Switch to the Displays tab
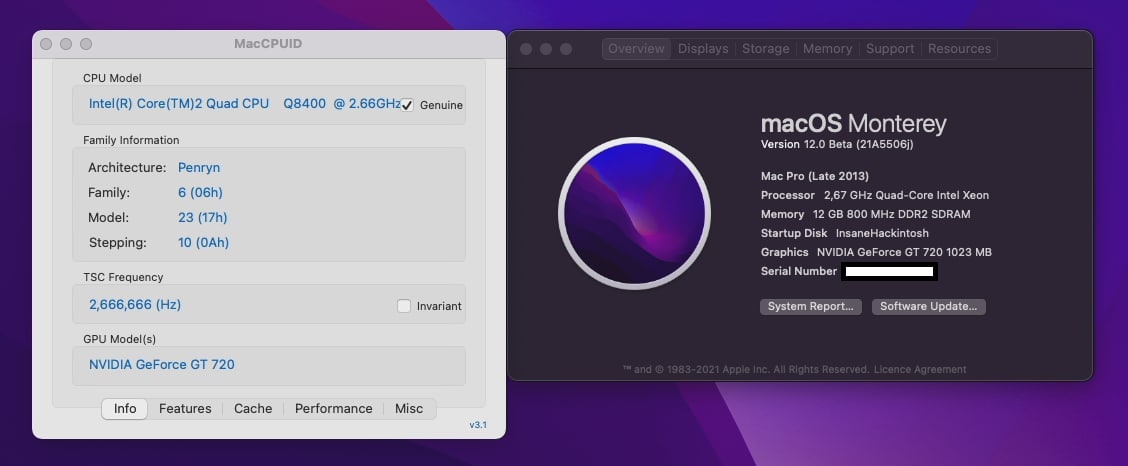 703,49
